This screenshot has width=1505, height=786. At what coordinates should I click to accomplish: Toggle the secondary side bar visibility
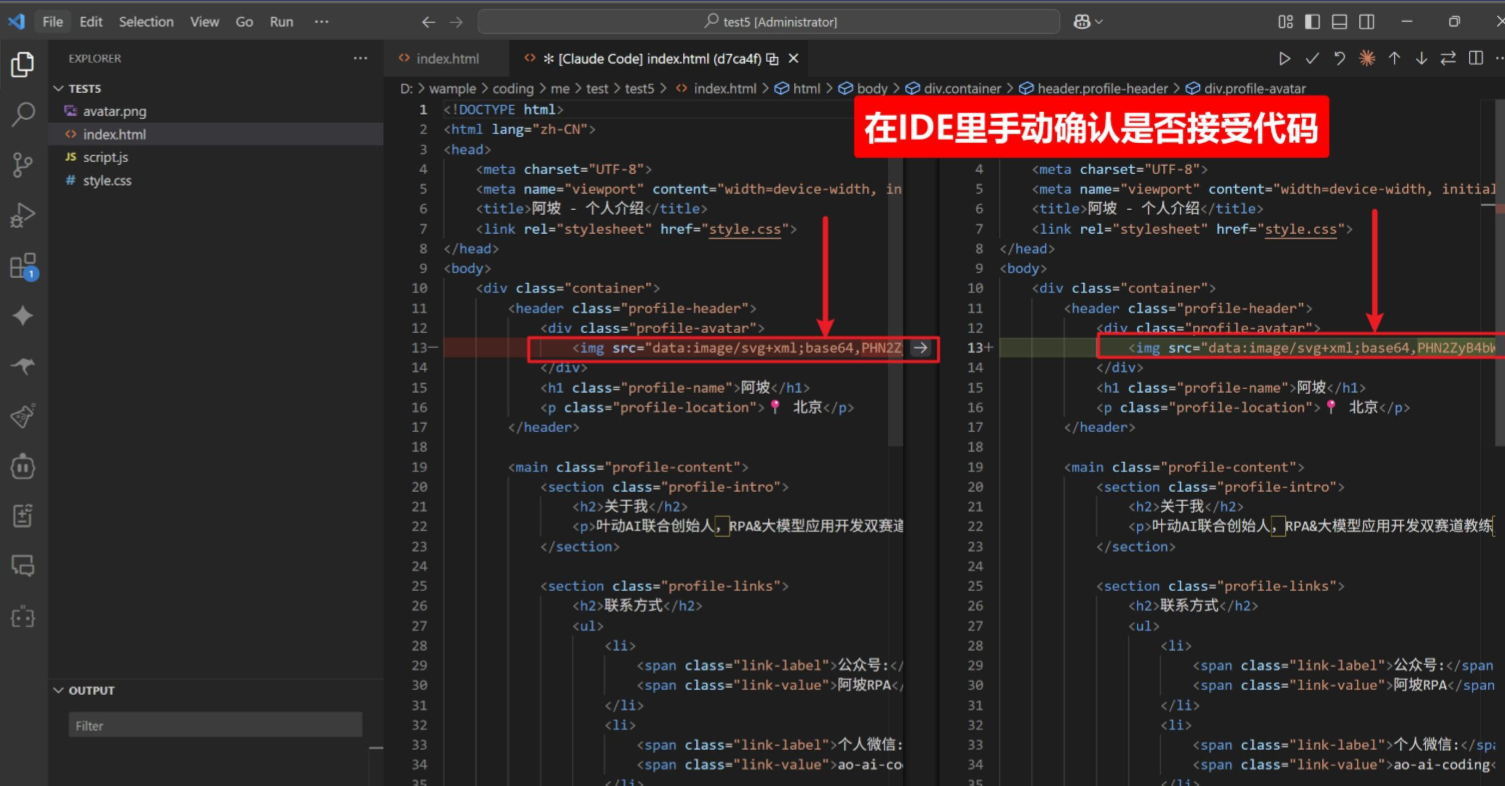tap(1367, 21)
